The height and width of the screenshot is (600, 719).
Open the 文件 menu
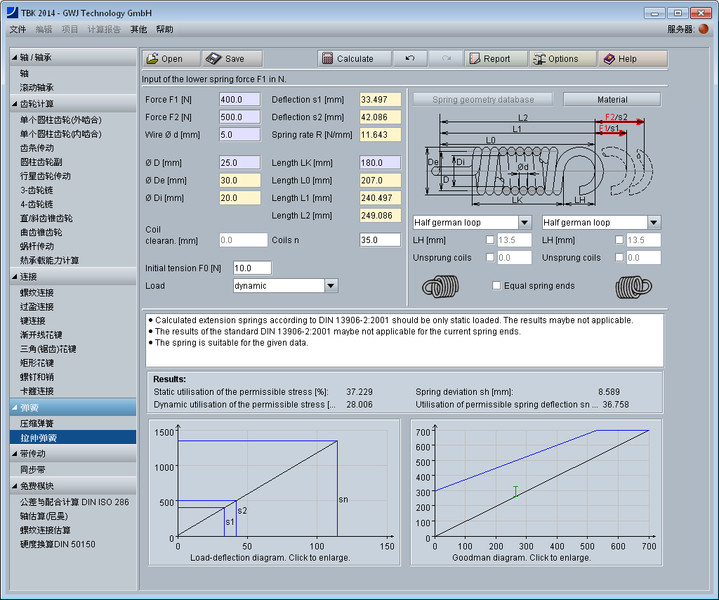pos(18,29)
